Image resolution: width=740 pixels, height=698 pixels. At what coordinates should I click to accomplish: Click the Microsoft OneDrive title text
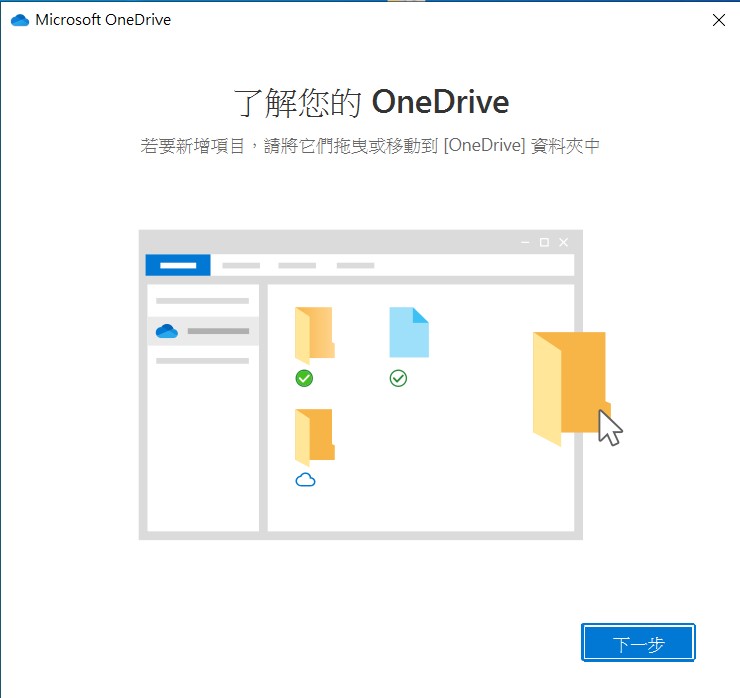[x=103, y=20]
